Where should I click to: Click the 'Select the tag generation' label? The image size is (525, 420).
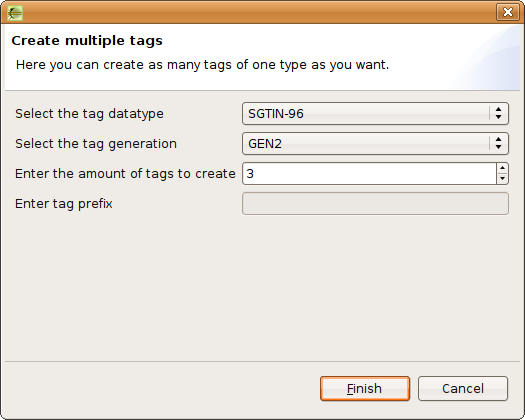(96, 144)
